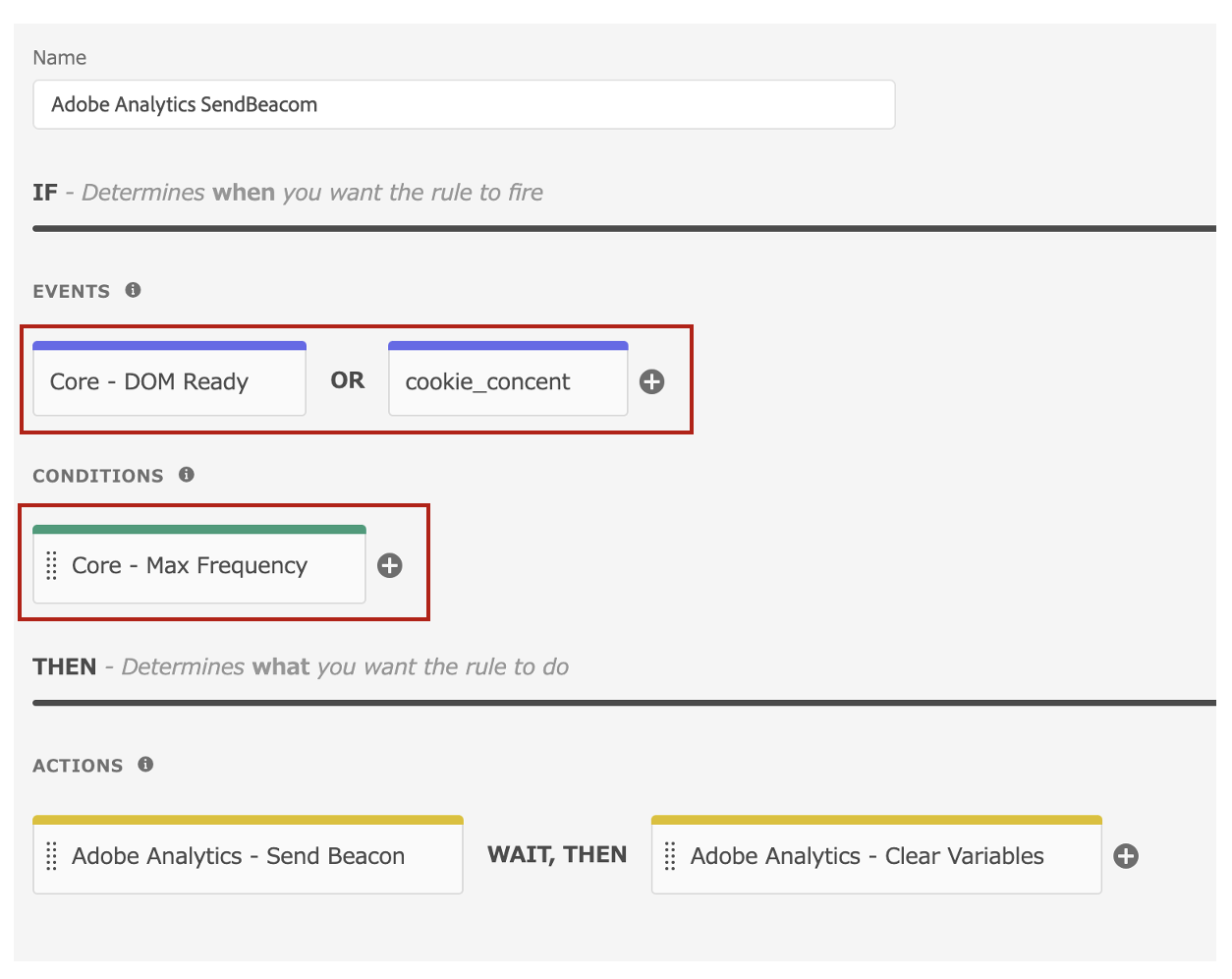Open the cookie_concent event card
Image resolution: width=1232 pixels, height=979 pixels.
(508, 379)
